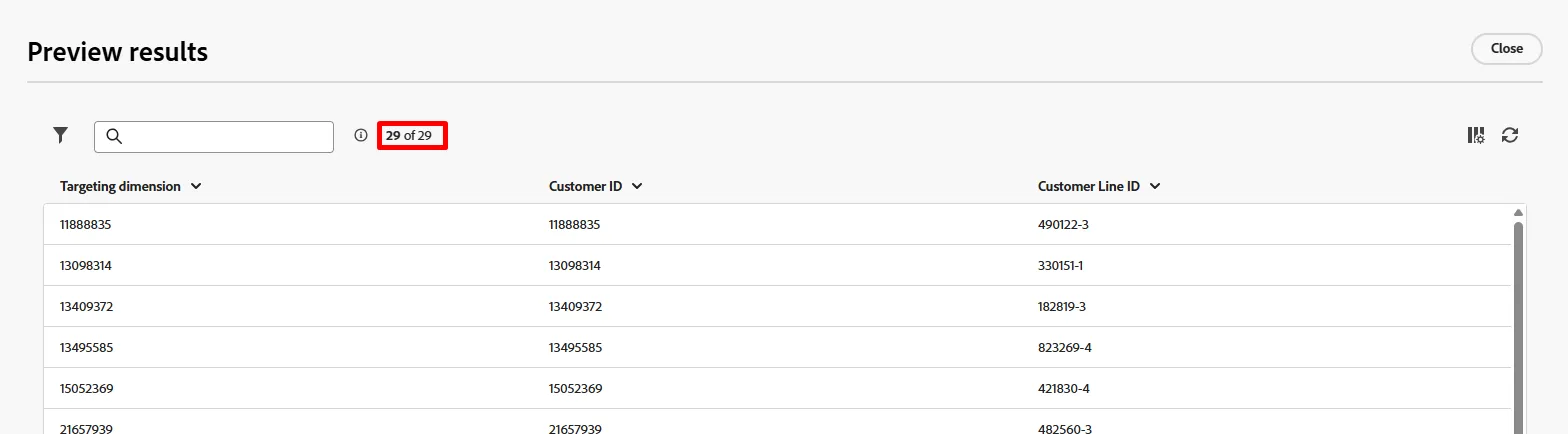Click Customer Line ID 330151-1
This screenshot has height=434, width=1568.
(1061, 266)
